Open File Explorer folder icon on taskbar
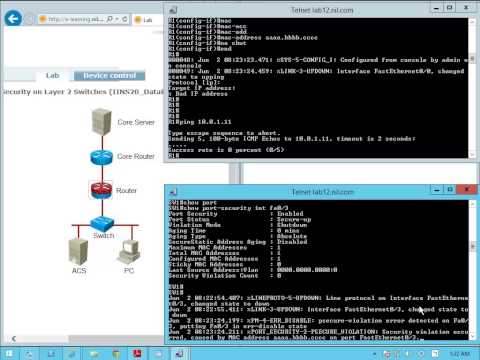 pos(95,353)
